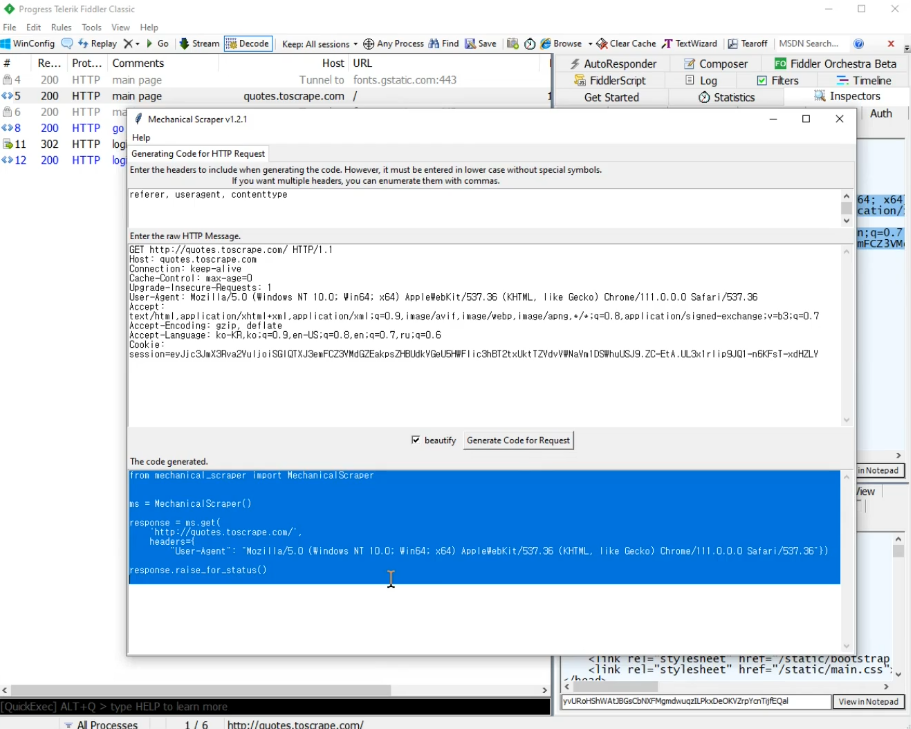Click the Remove sessions X icon
Image resolution: width=911 pixels, height=729 pixels.
pyautogui.click(x=128, y=44)
